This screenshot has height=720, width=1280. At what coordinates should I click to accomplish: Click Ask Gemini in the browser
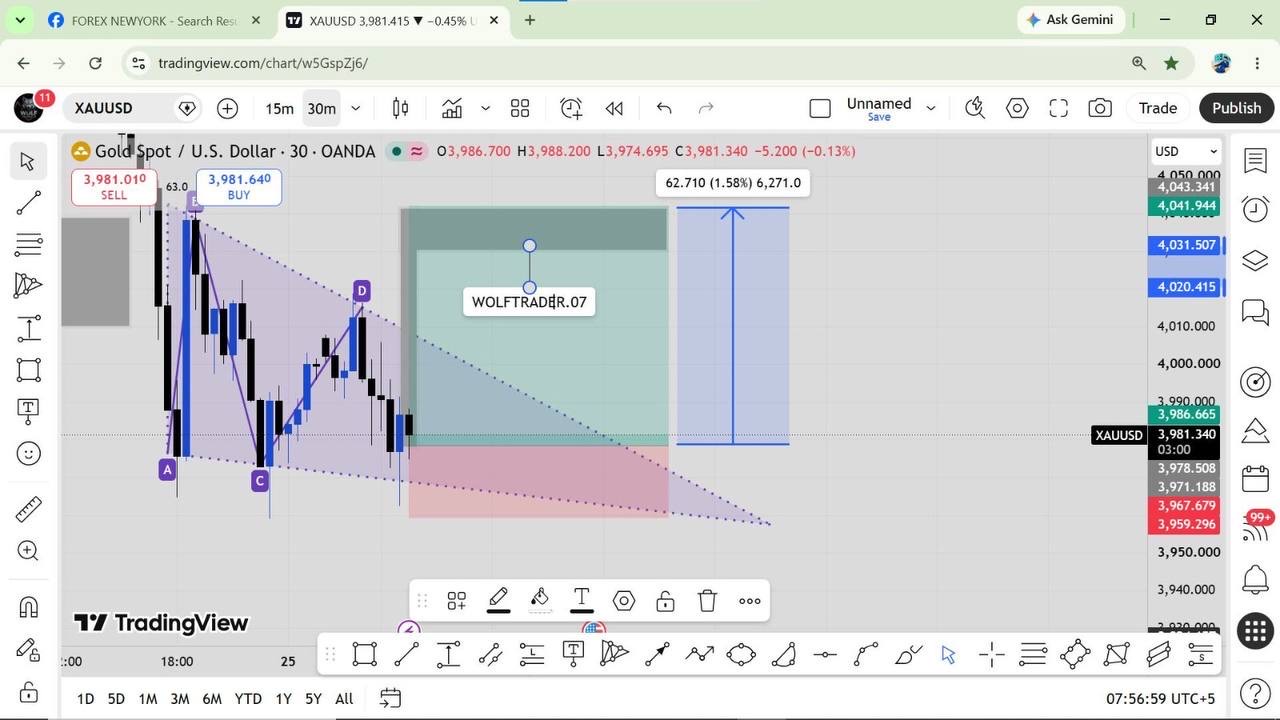pos(1072,20)
